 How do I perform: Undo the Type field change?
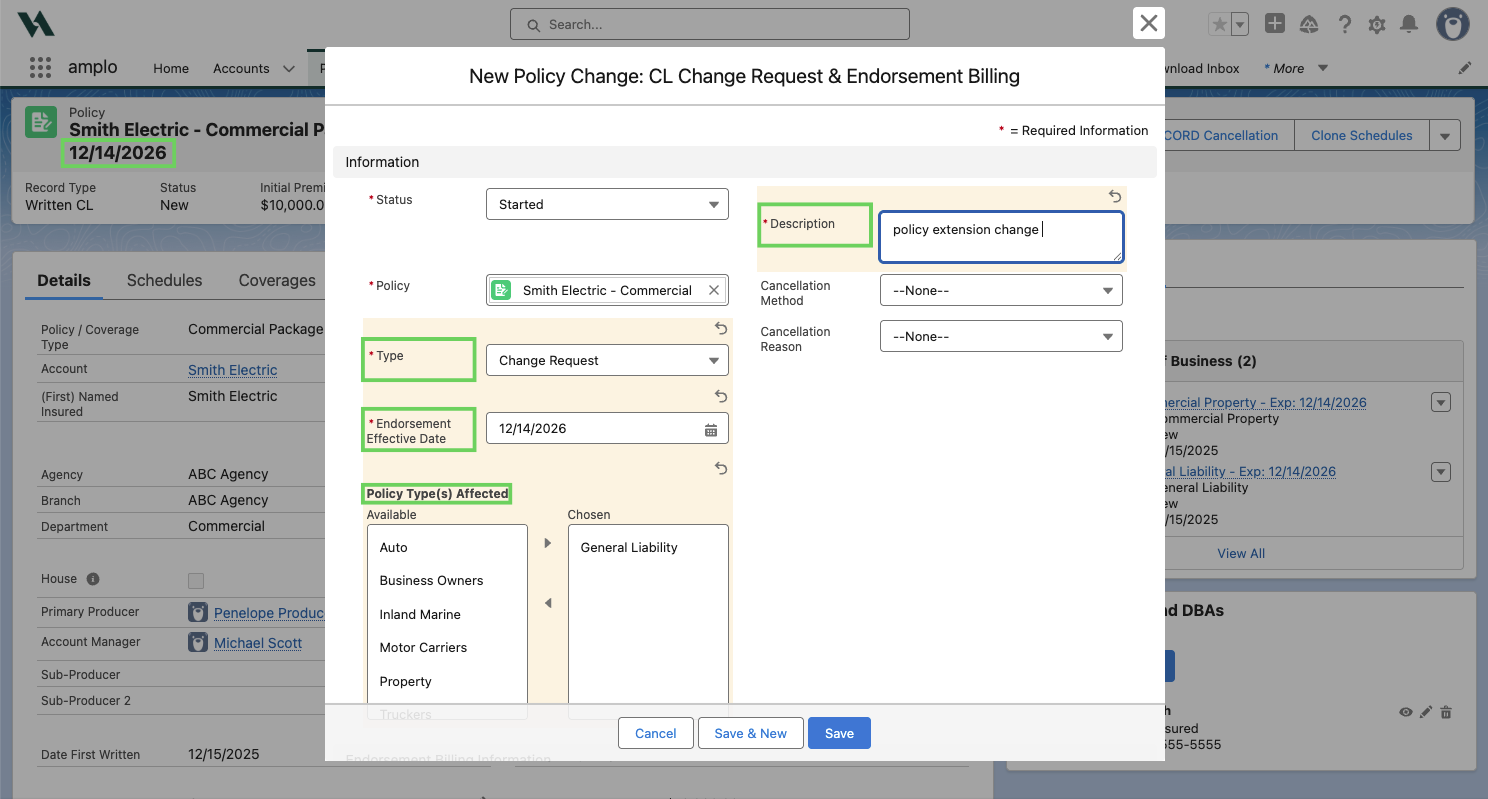coord(721,329)
